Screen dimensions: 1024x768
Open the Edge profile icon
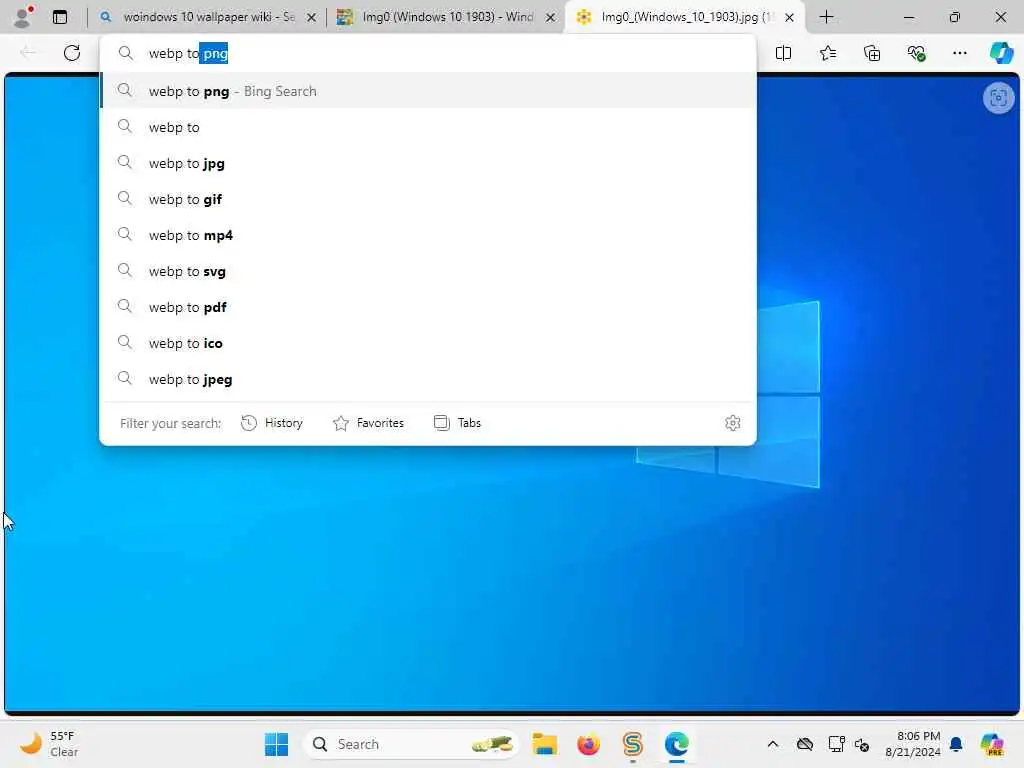point(24,16)
